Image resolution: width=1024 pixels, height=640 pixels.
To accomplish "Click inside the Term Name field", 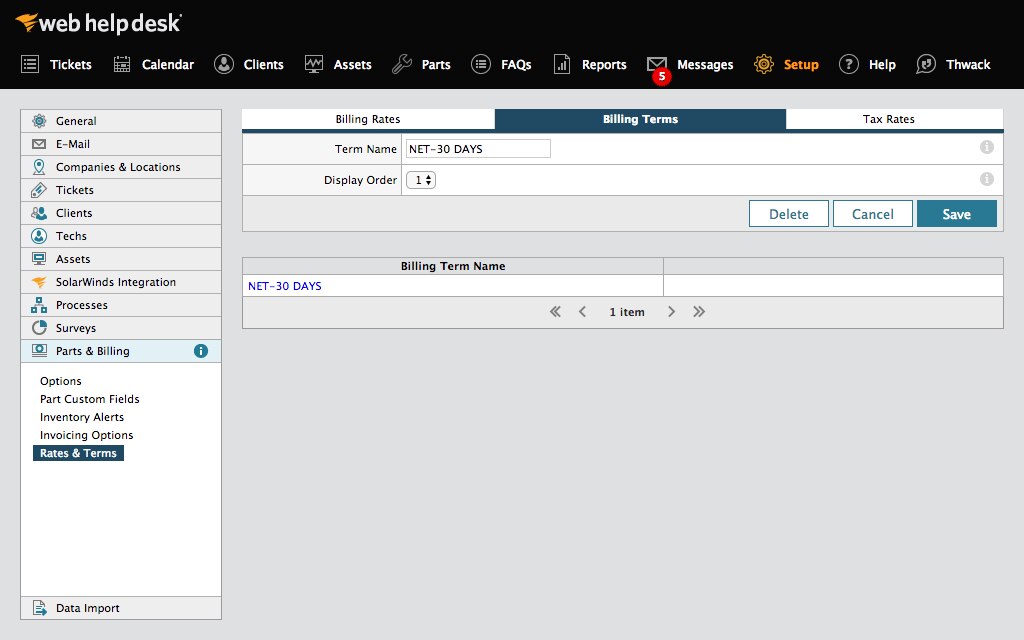I will [477, 148].
